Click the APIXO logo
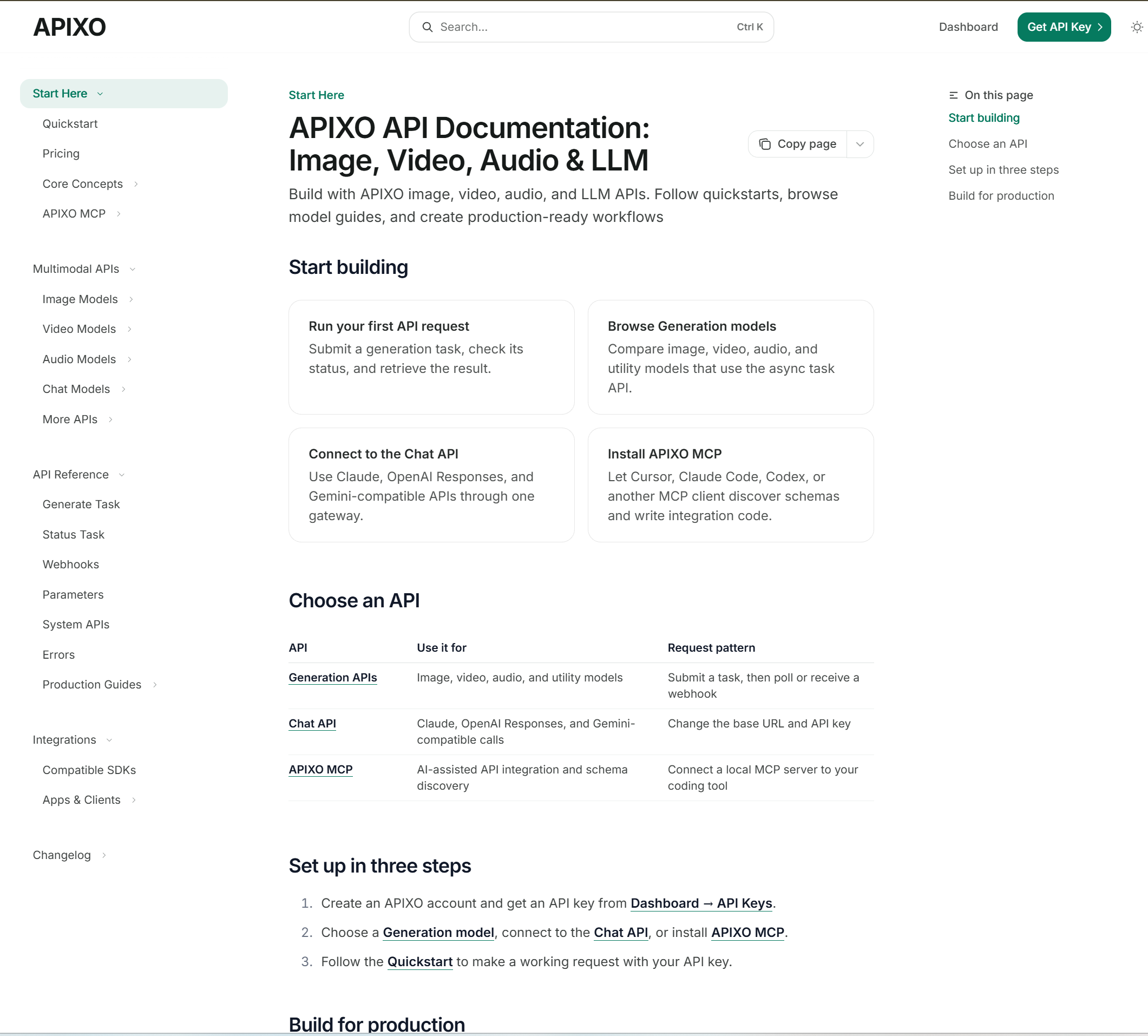The image size is (1148, 1036). (69, 27)
